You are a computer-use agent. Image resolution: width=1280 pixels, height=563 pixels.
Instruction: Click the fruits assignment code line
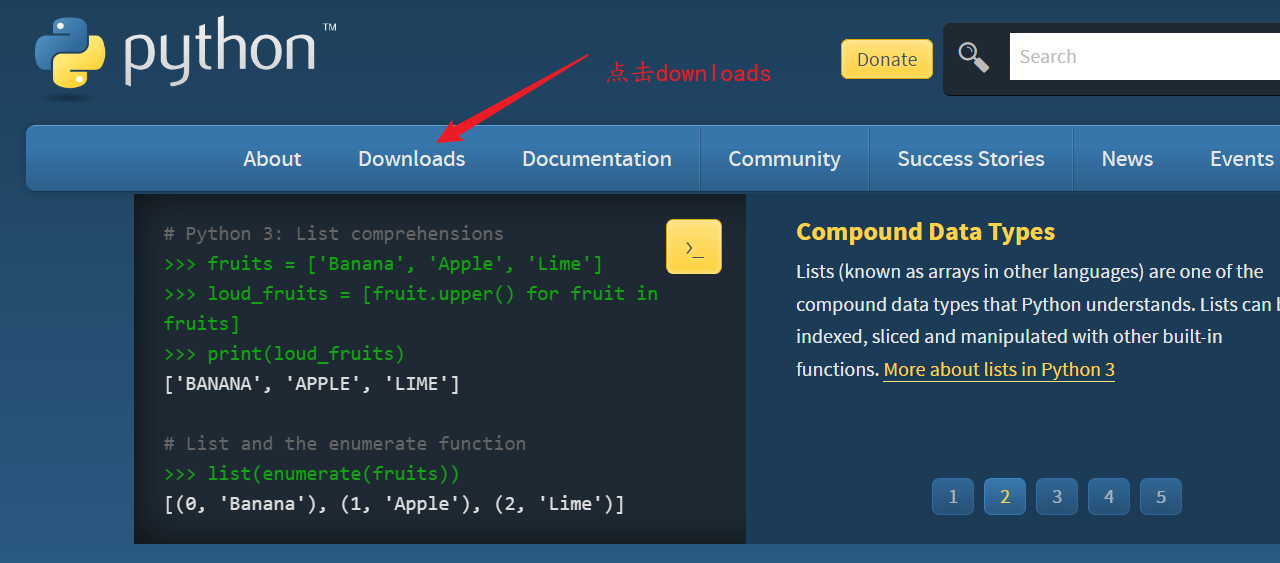click(x=383, y=264)
